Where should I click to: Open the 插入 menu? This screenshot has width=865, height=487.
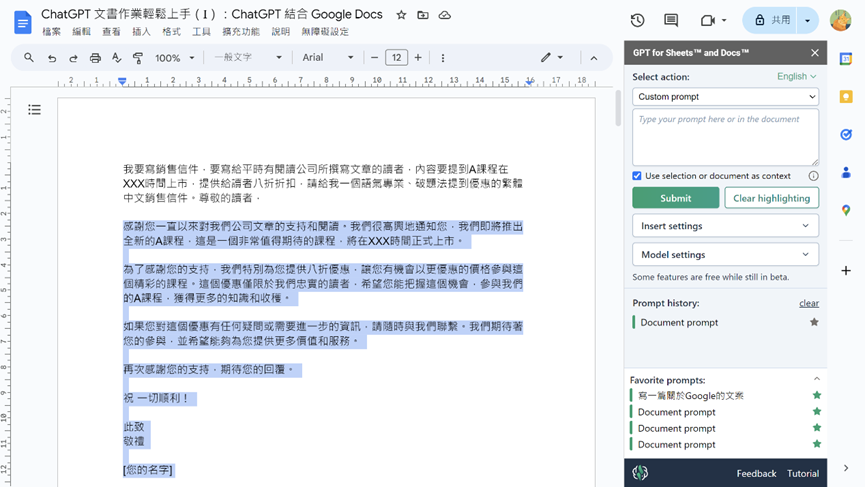[141, 32]
